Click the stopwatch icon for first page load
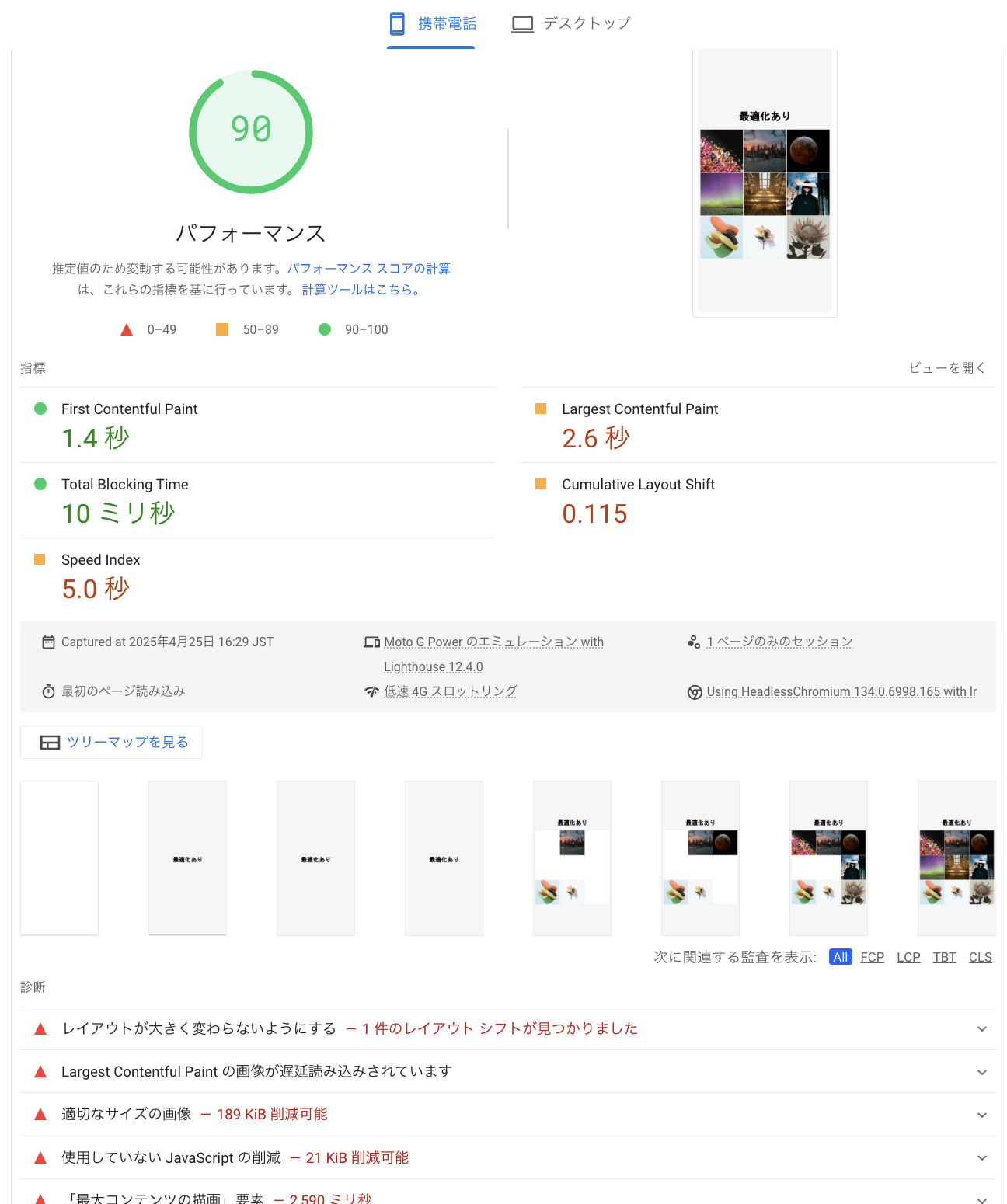 coord(48,691)
